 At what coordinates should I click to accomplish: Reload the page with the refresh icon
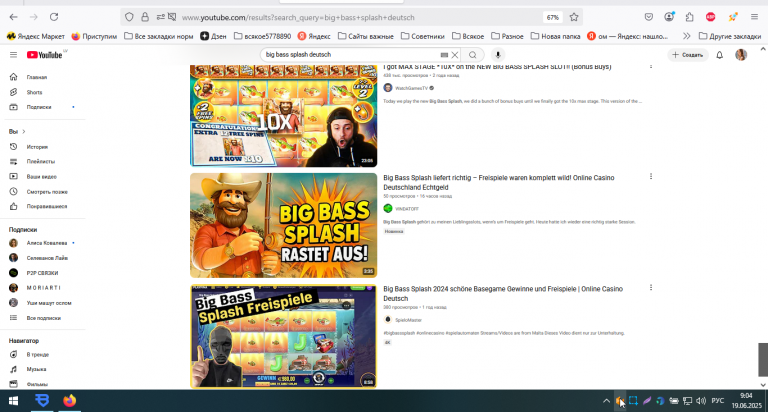click(x=54, y=17)
